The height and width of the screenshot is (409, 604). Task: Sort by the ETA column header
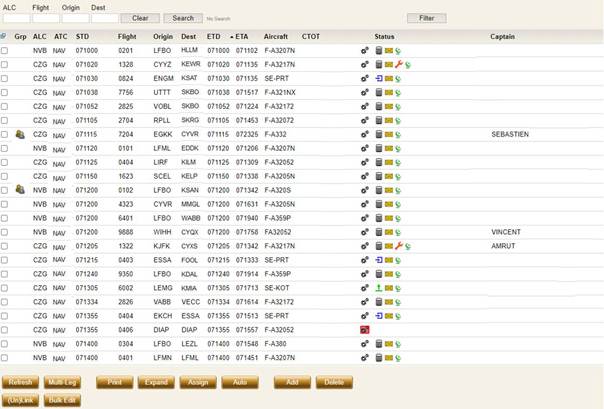tap(242, 37)
